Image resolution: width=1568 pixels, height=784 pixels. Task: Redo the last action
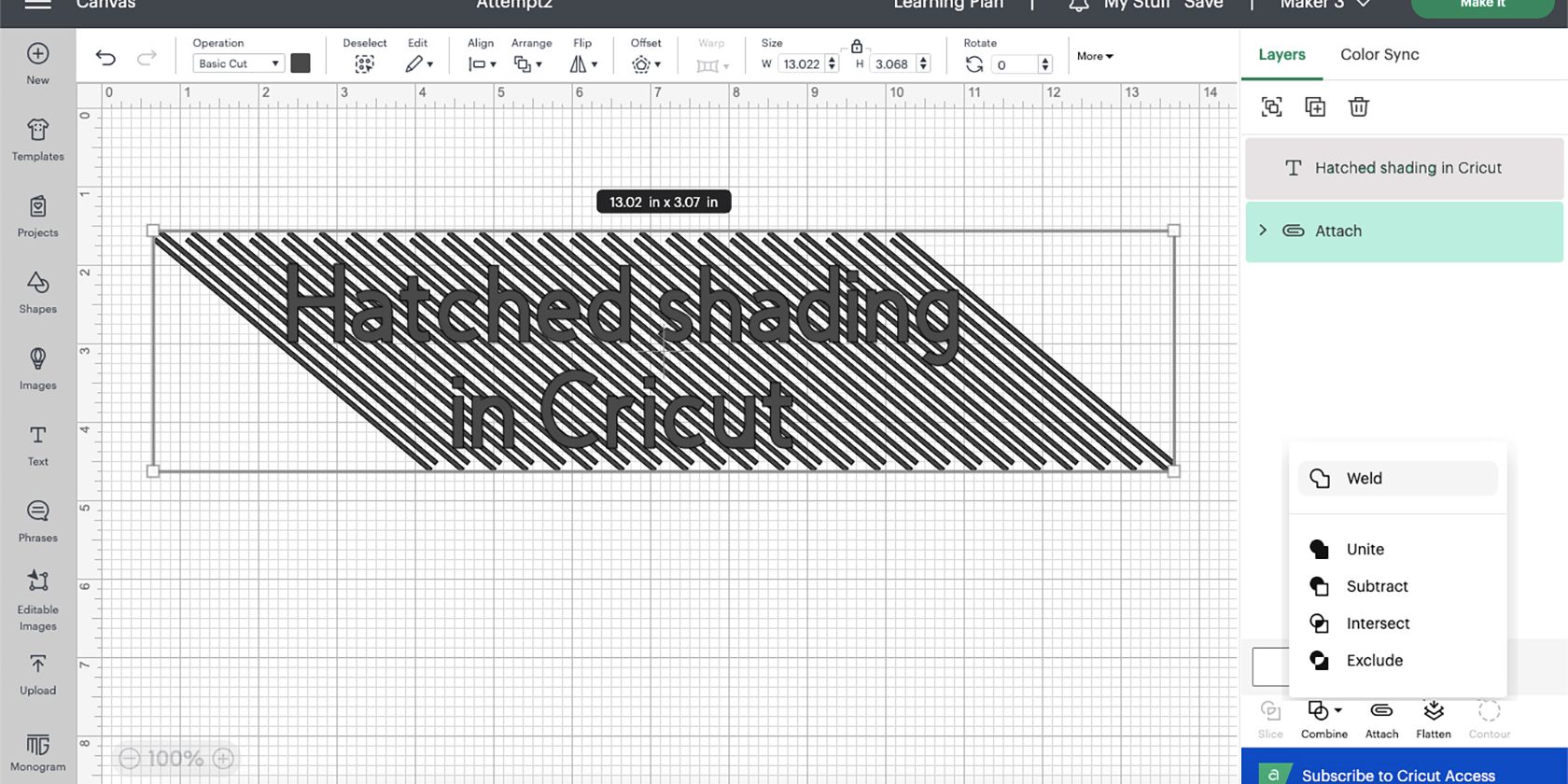tap(147, 58)
